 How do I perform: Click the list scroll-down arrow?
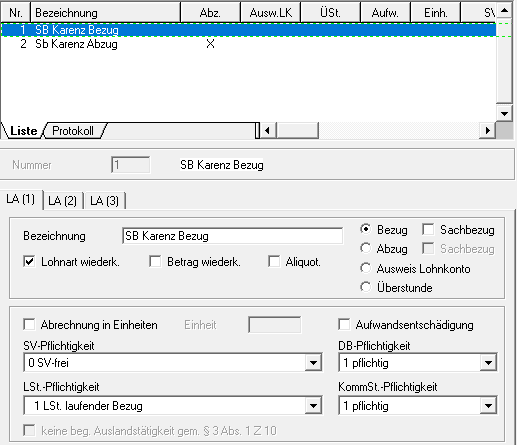(x=504, y=114)
